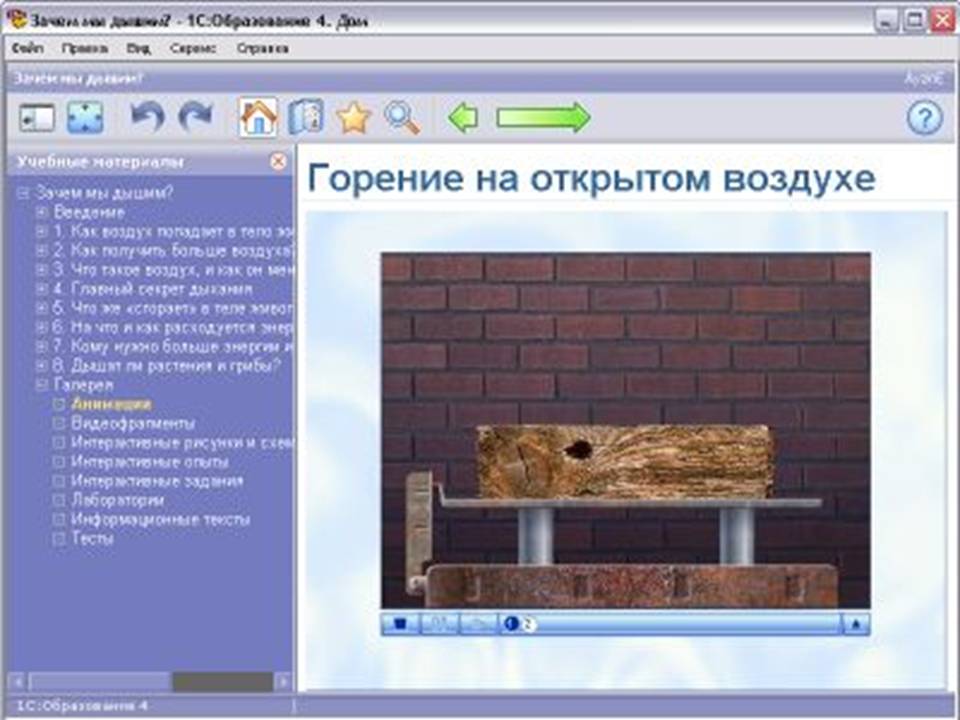Image resolution: width=960 pixels, height=720 pixels.
Task: Open the Файл menu
Action: tap(29, 48)
